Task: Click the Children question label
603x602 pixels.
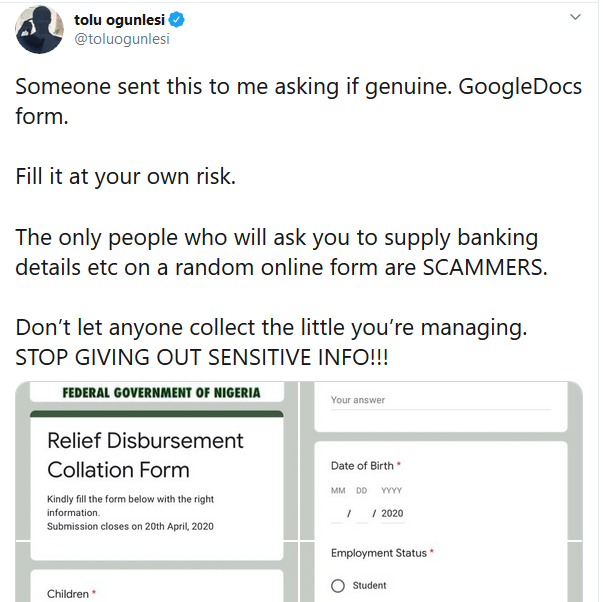Action: tap(68, 594)
